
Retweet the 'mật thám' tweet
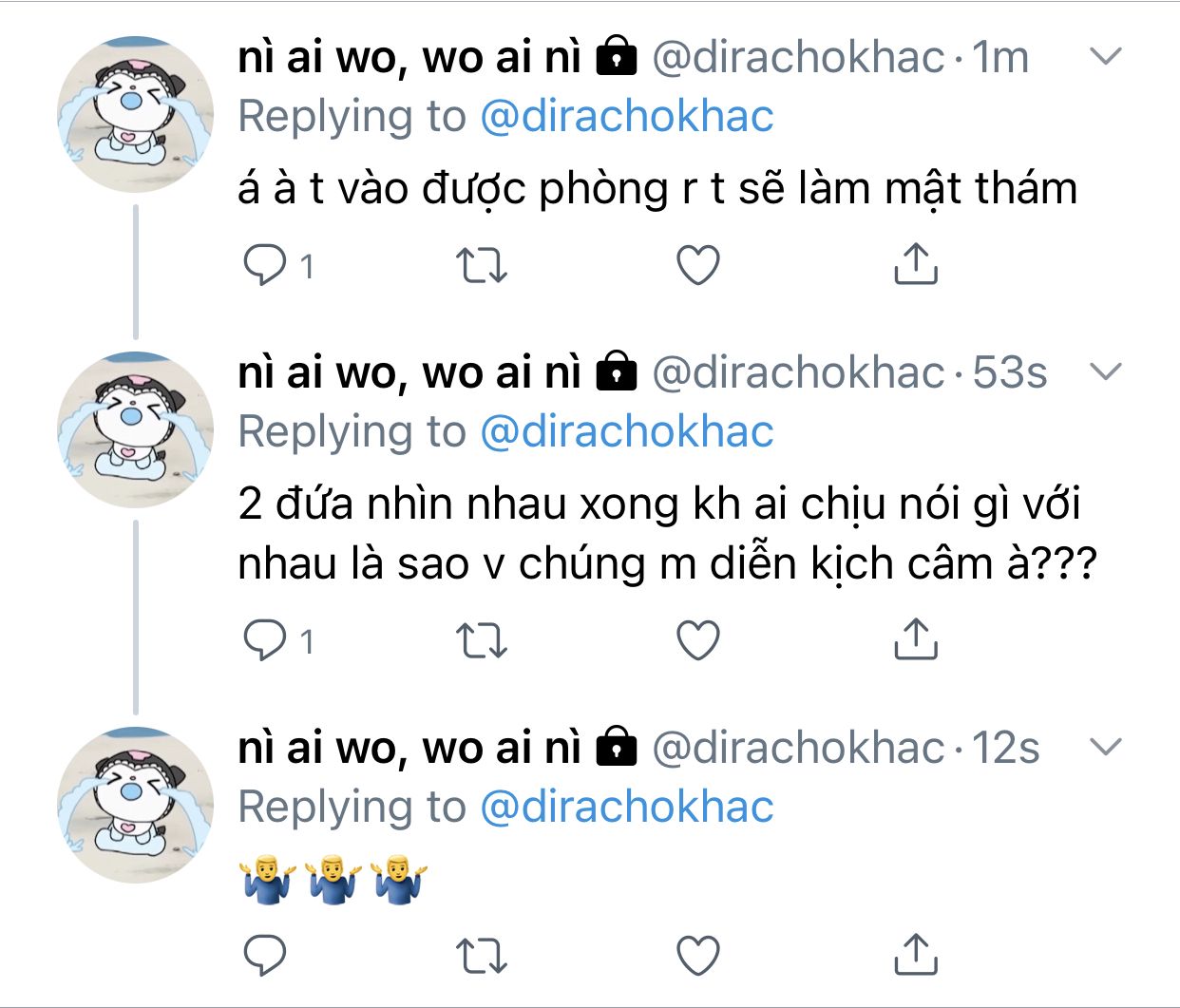pyautogui.click(x=482, y=266)
